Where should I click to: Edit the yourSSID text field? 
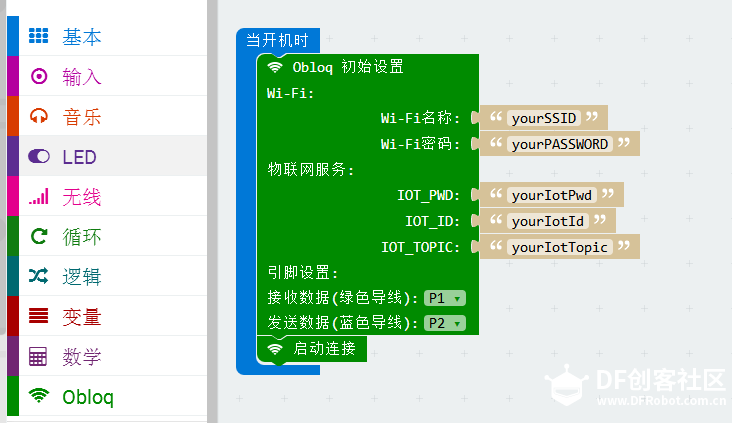point(543,118)
